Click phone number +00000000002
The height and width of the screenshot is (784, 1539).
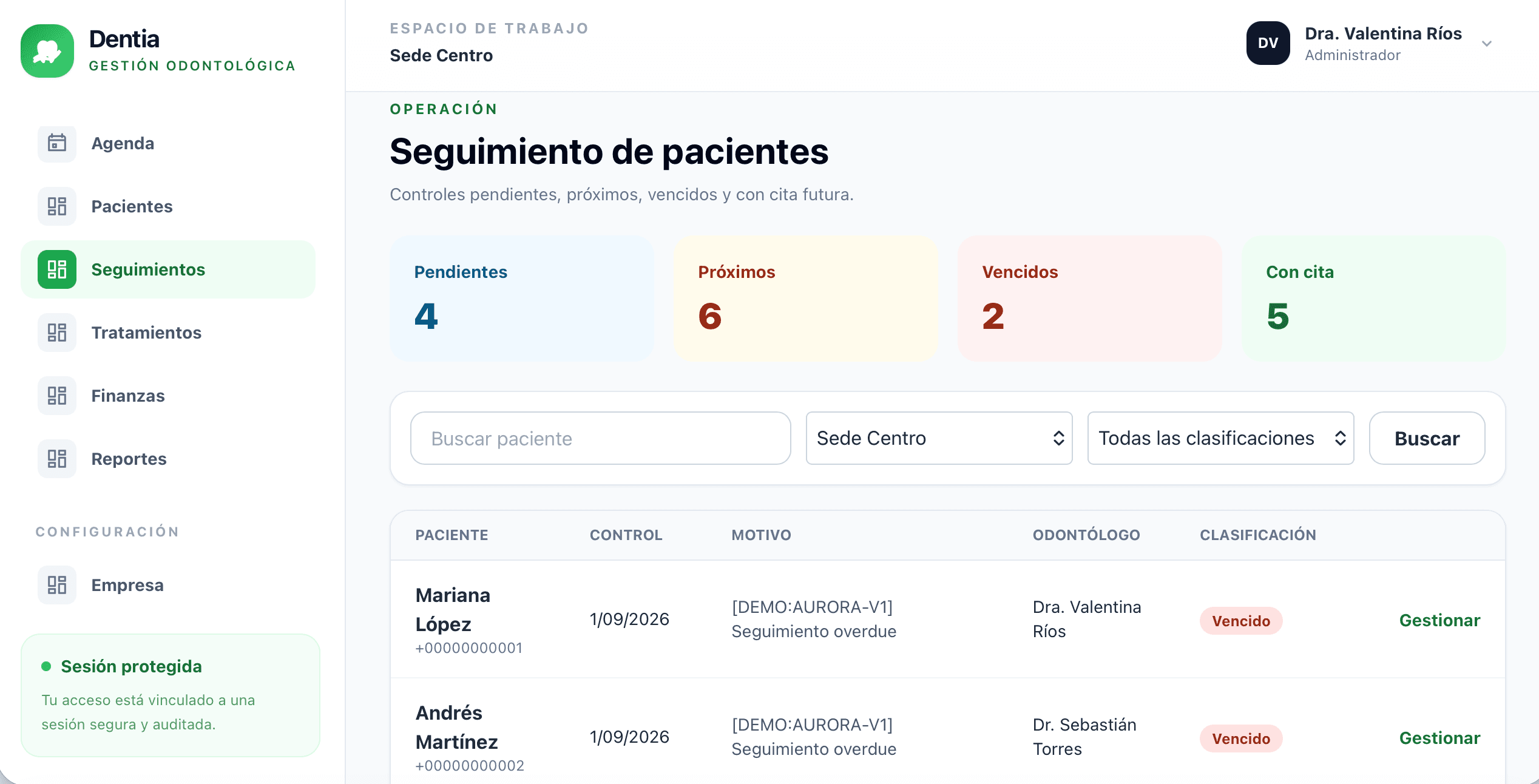[469, 766]
